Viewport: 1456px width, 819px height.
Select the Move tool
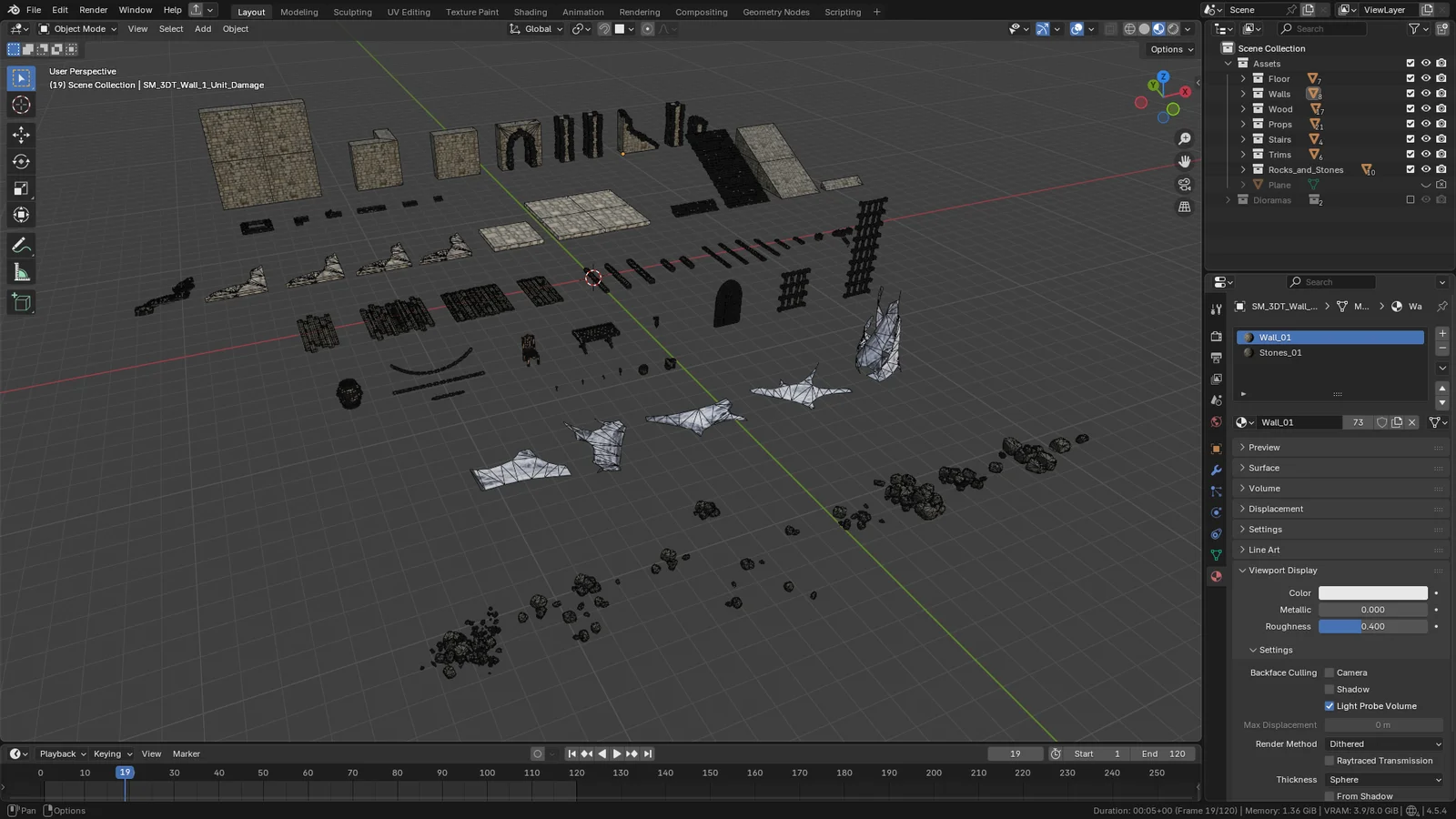point(21,133)
